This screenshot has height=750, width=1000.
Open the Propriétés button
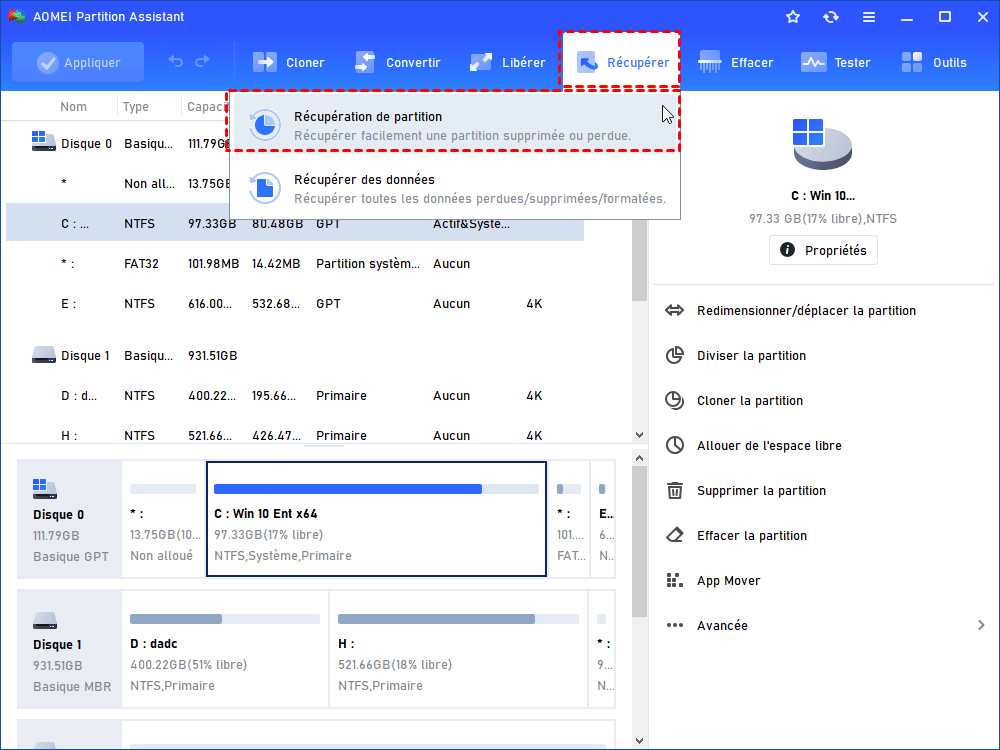pos(823,250)
